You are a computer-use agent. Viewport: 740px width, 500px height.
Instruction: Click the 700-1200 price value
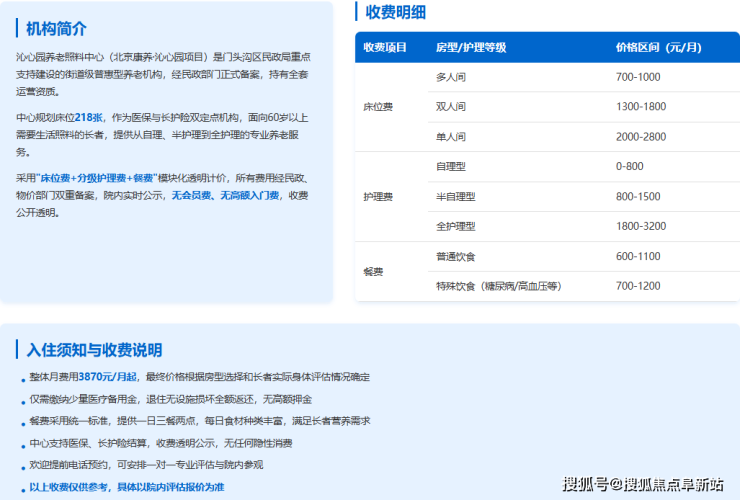pos(638,286)
